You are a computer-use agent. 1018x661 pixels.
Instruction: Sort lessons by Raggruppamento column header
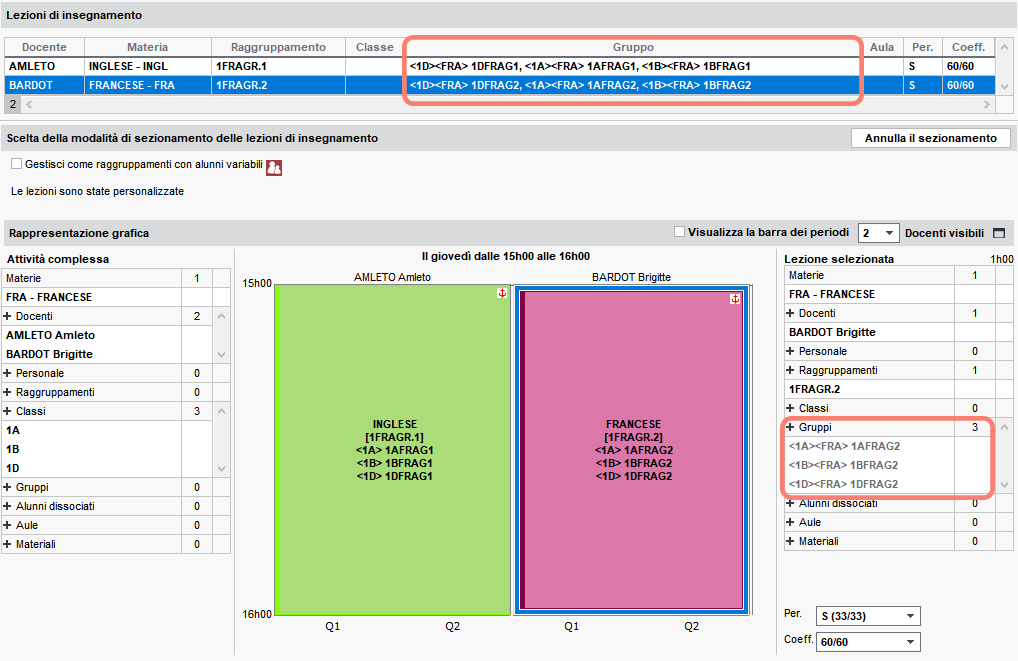click(278, 47)
